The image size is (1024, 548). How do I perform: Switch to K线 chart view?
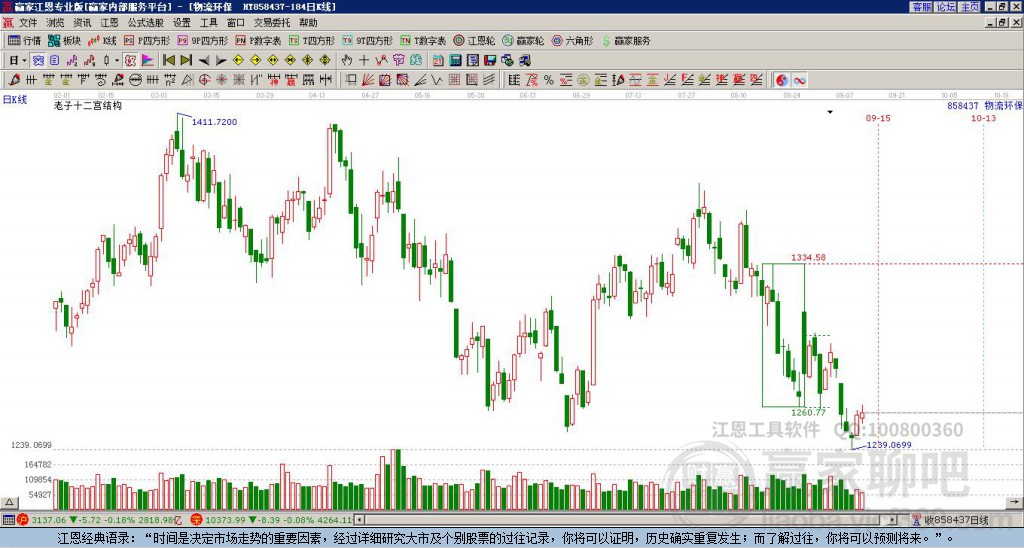(103, 40)
